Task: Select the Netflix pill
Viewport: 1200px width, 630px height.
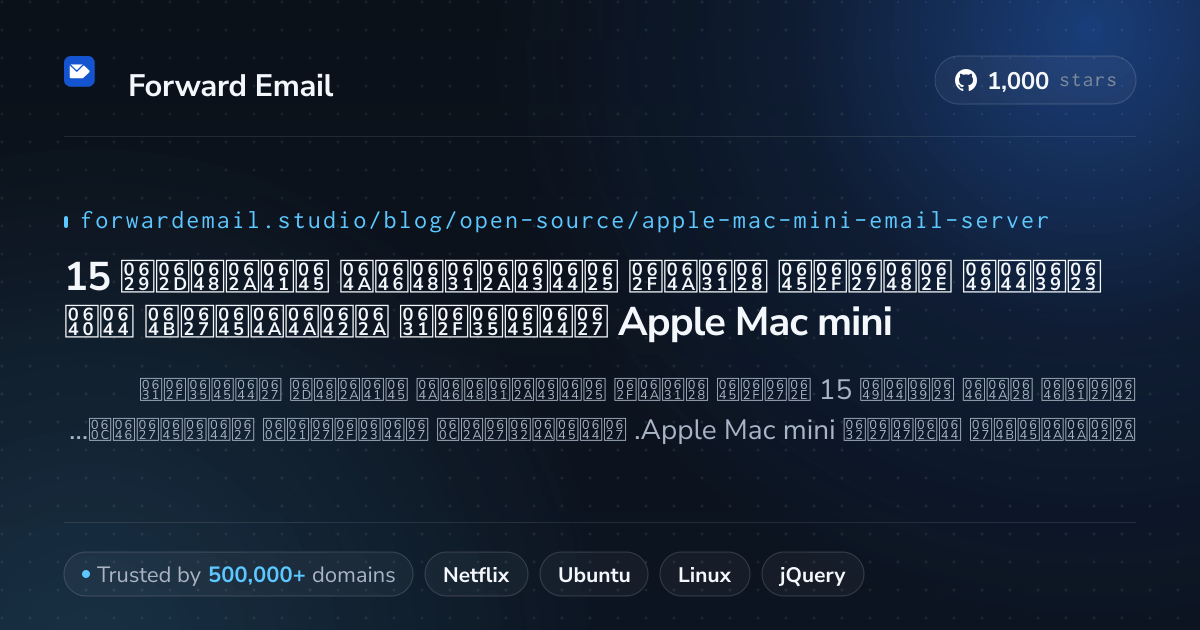Action: (476, 575)
